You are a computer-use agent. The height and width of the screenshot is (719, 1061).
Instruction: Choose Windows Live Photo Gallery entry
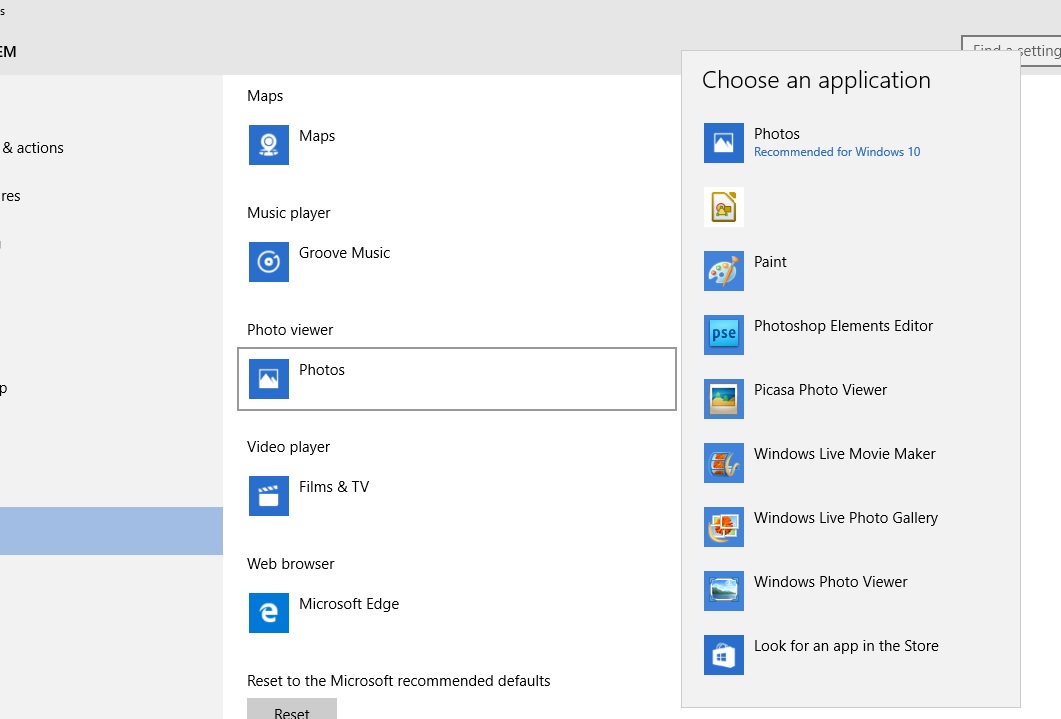click(851, 527)
